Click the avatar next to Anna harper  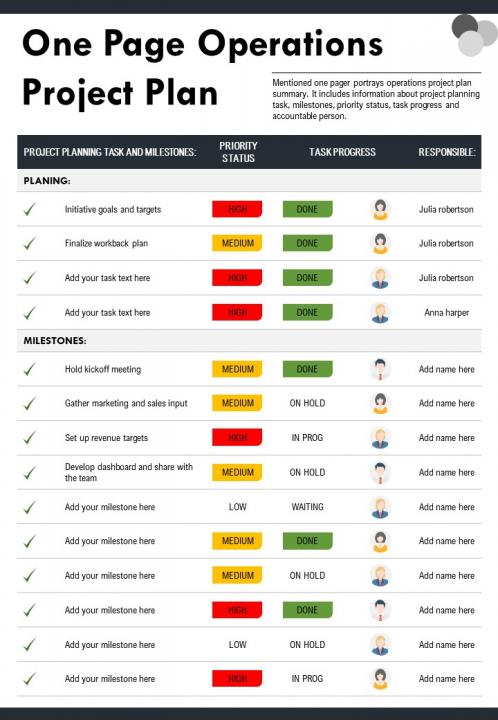[380, 312]
